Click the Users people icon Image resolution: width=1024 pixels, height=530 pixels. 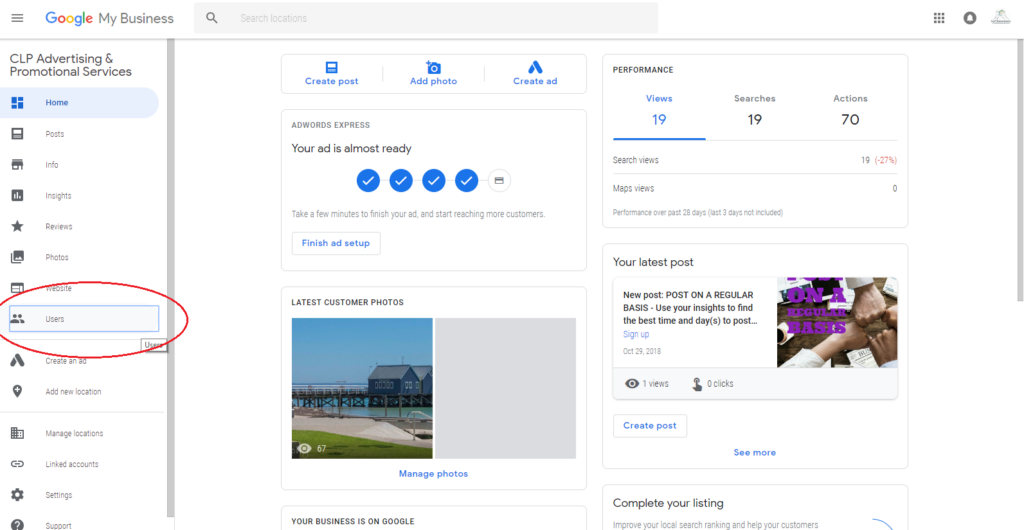point(18,319)
